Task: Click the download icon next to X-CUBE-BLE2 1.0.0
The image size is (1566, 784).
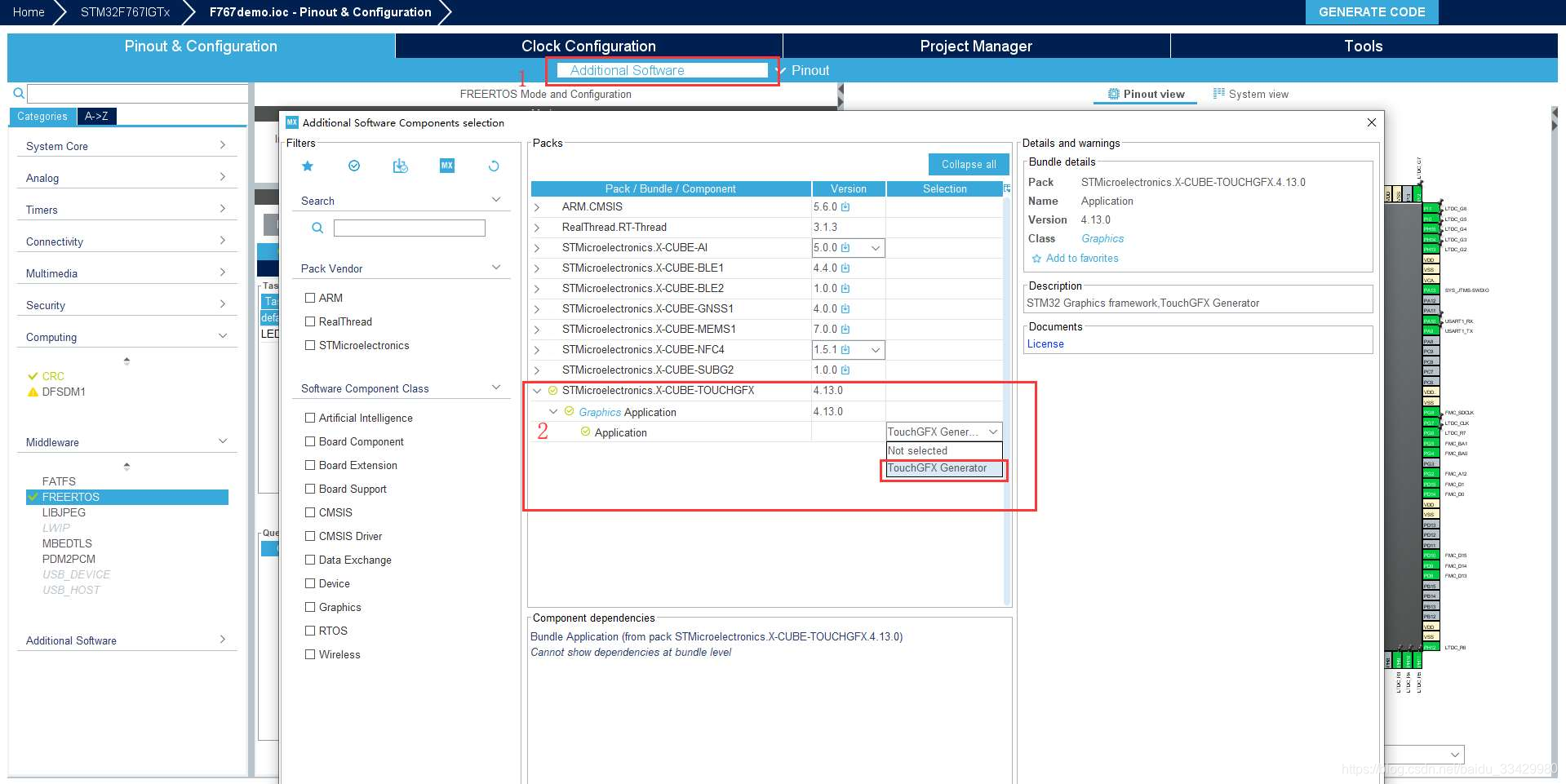Action: click(x=845, y=289)
